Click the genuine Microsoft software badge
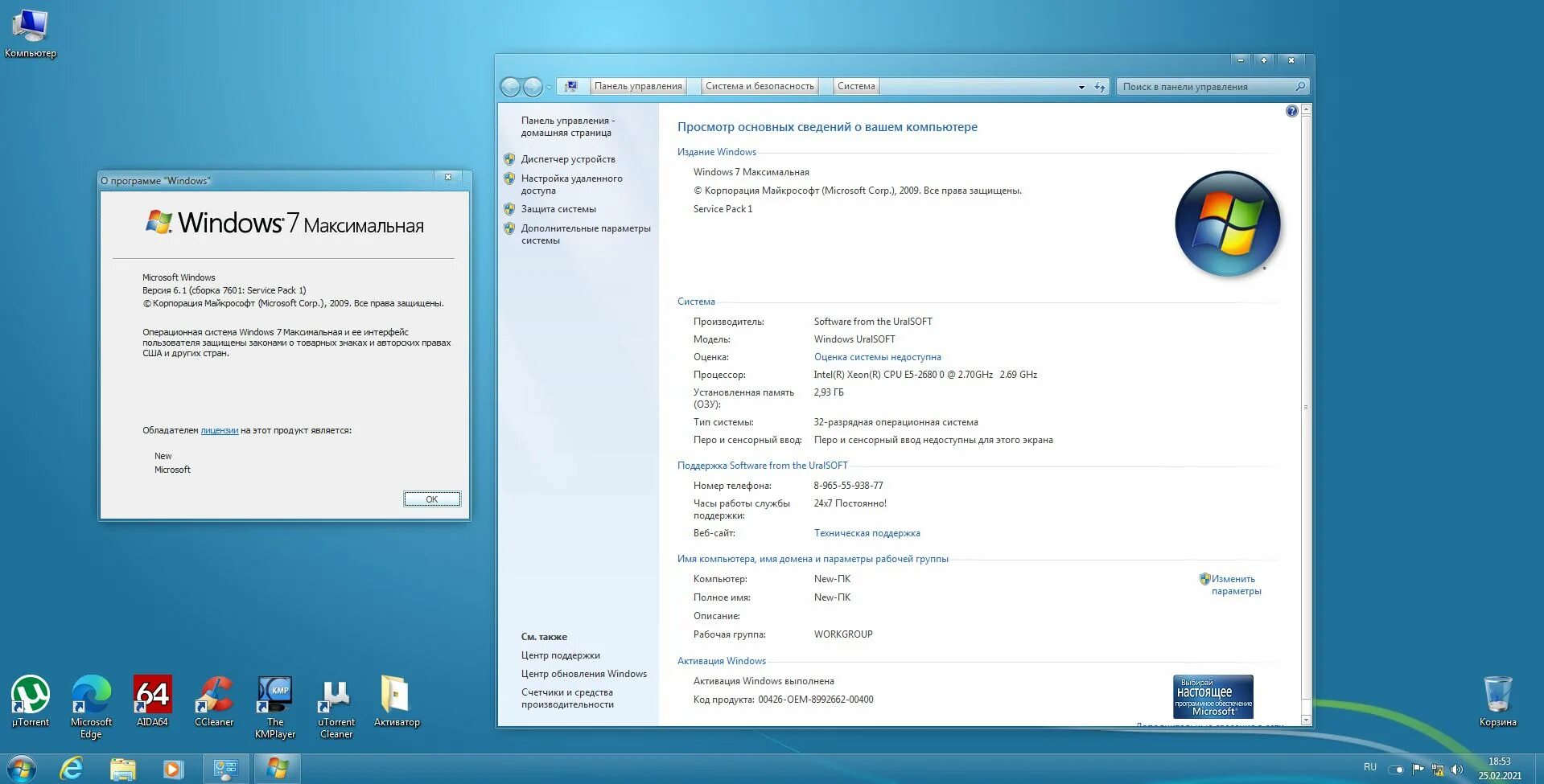Viewport: 1544px width, 784px height. [x=1213, y=696]
